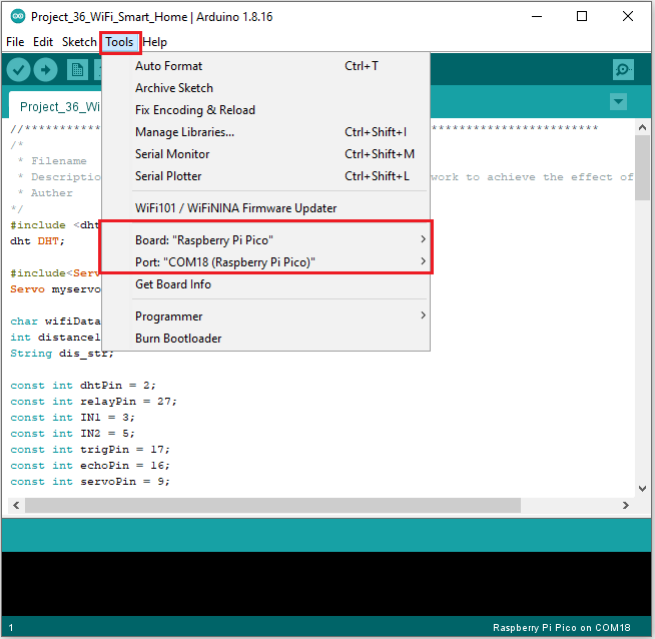This screenshot has height=639, width=655.
Task: Click the Verify checkmark button
Action: click(18, 70)
